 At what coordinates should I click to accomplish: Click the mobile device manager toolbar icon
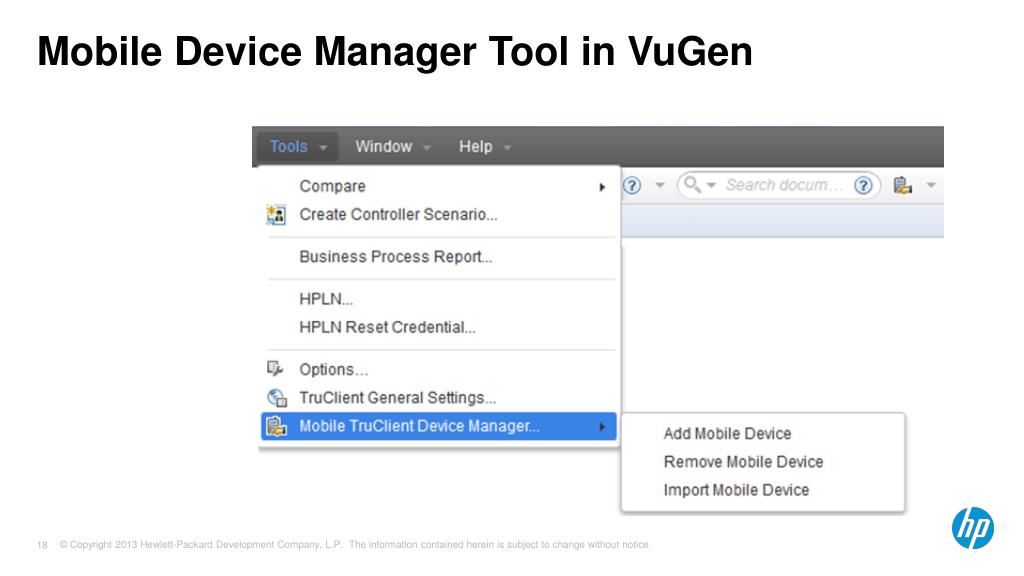click(903, 185)
